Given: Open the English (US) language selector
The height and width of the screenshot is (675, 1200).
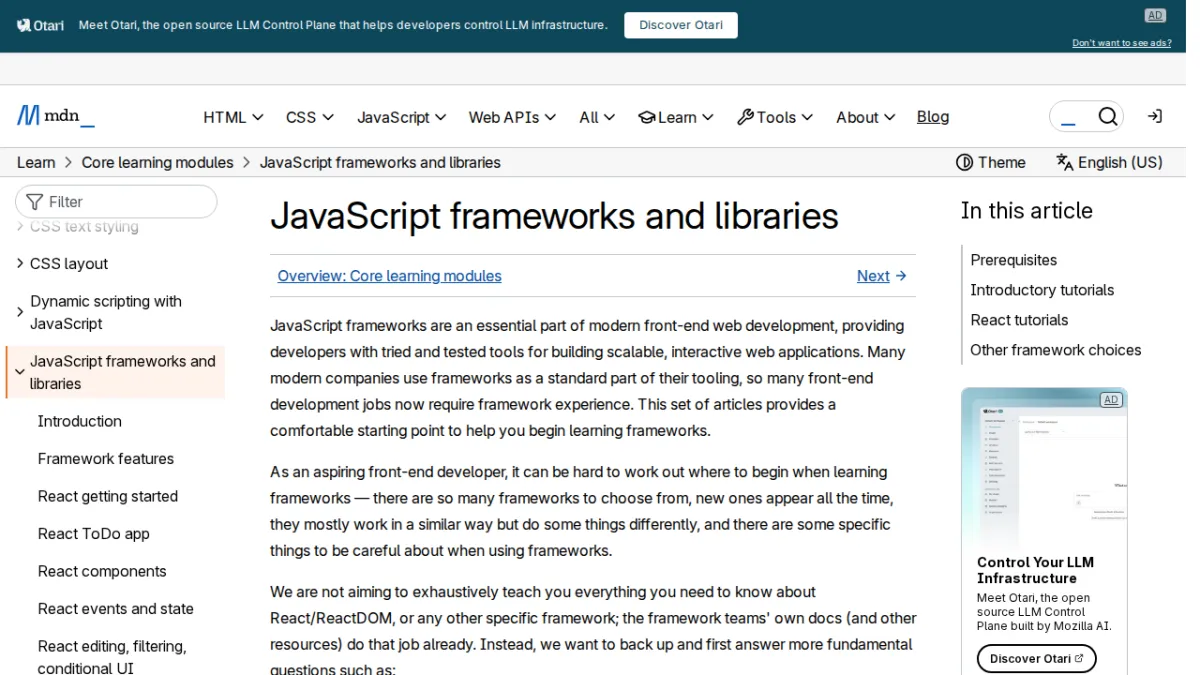Looking at the screenshot, I should coord(1110,162).
